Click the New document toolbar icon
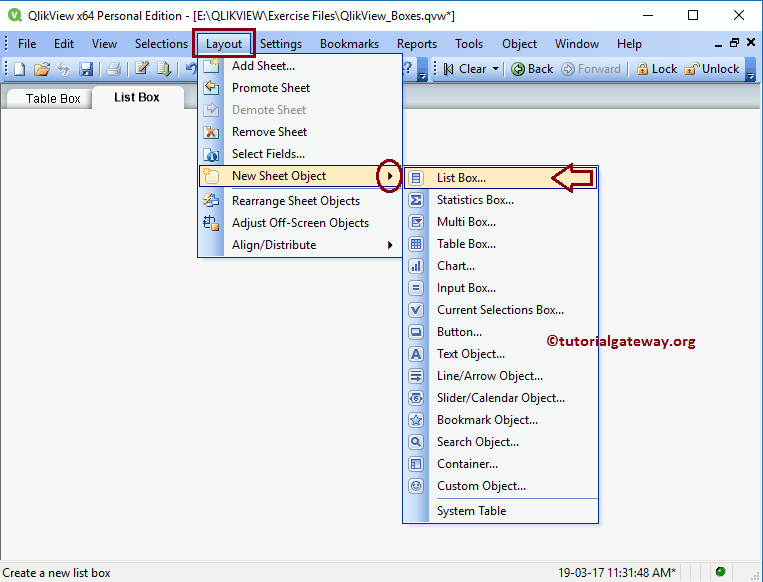This screenshot has height=582, width=763. [x=19, y=69]
